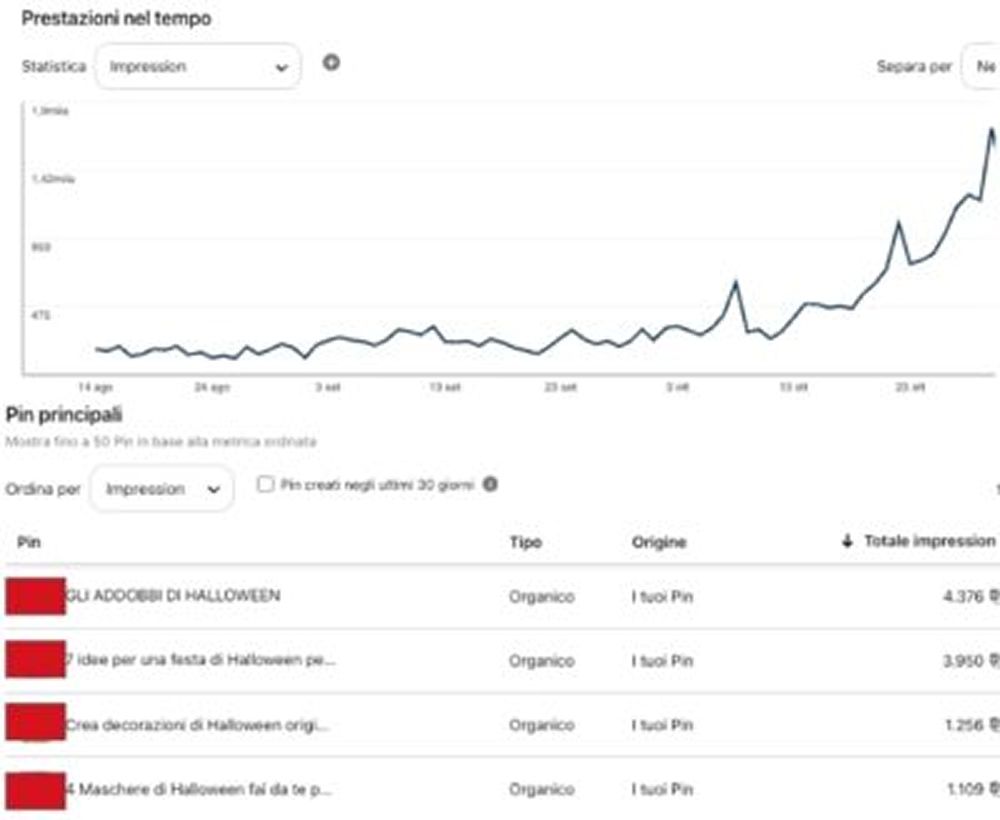
Task: Click the icon beside the 4.376 impressions value
Action: pos(994,597)
